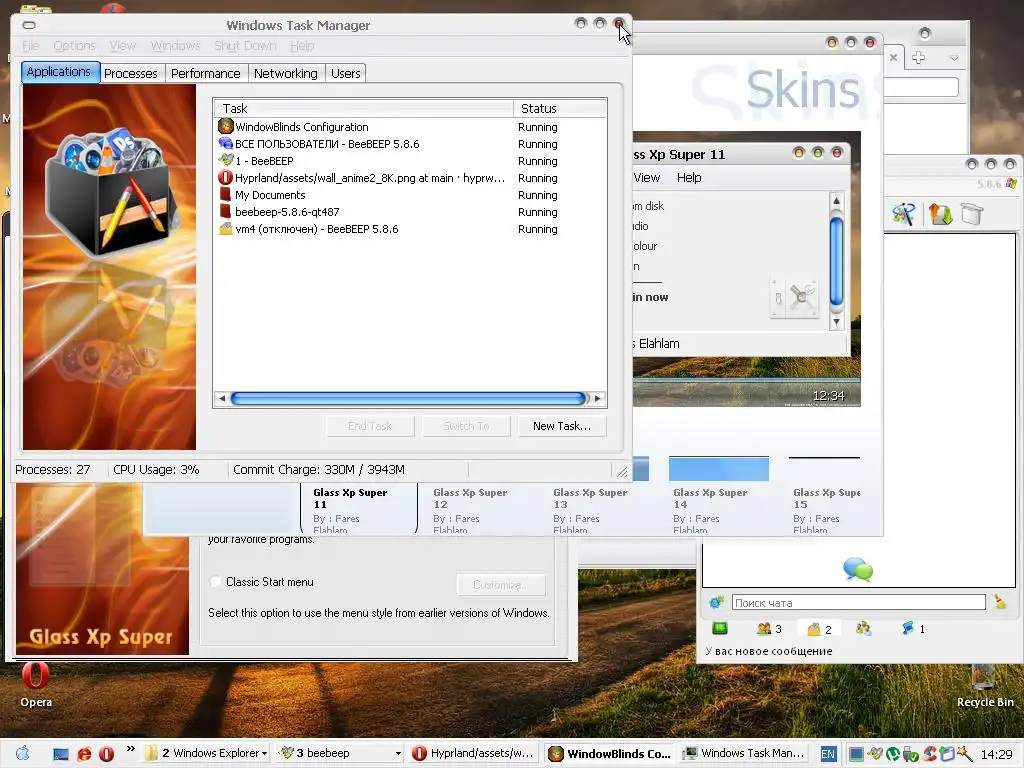The image size is (1024, 768).
Task: Open the Opera desktop shortcut
Action: coord(35,684)
